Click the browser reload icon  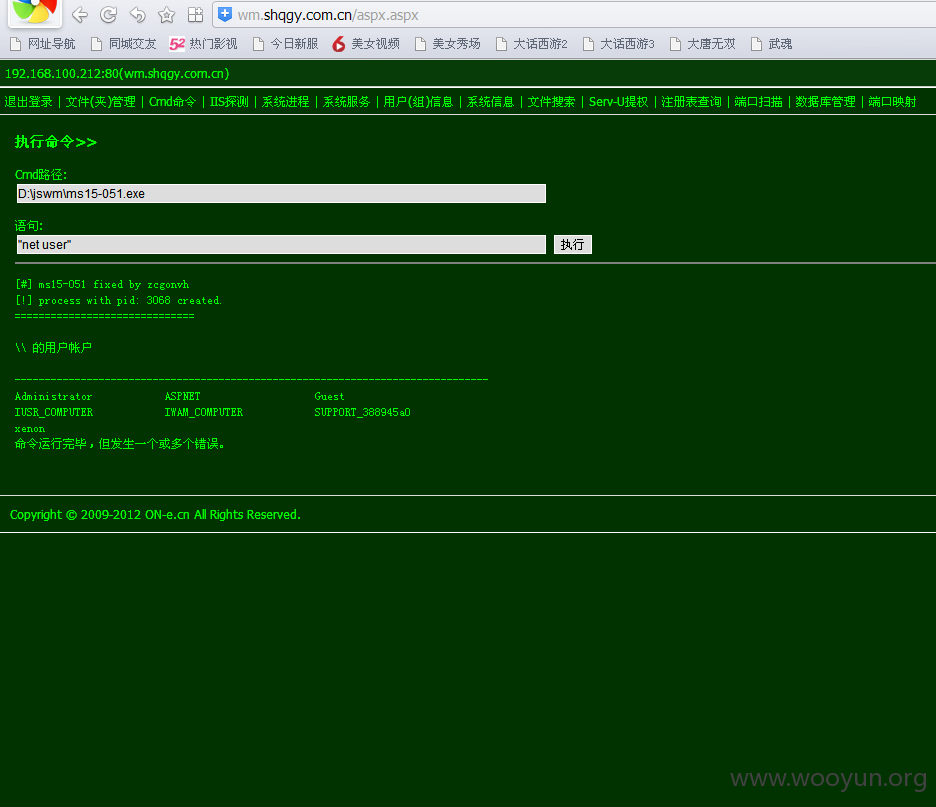pyautogui.click(x=109, y=15)
